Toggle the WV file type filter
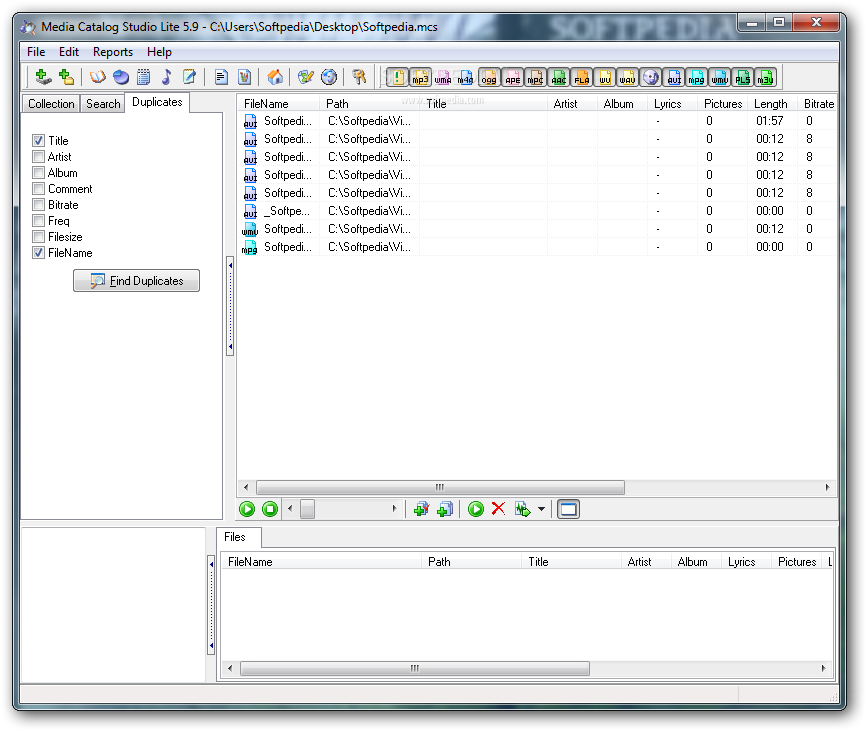The width and height of the screenshot is (867, 731). point(604,77)
